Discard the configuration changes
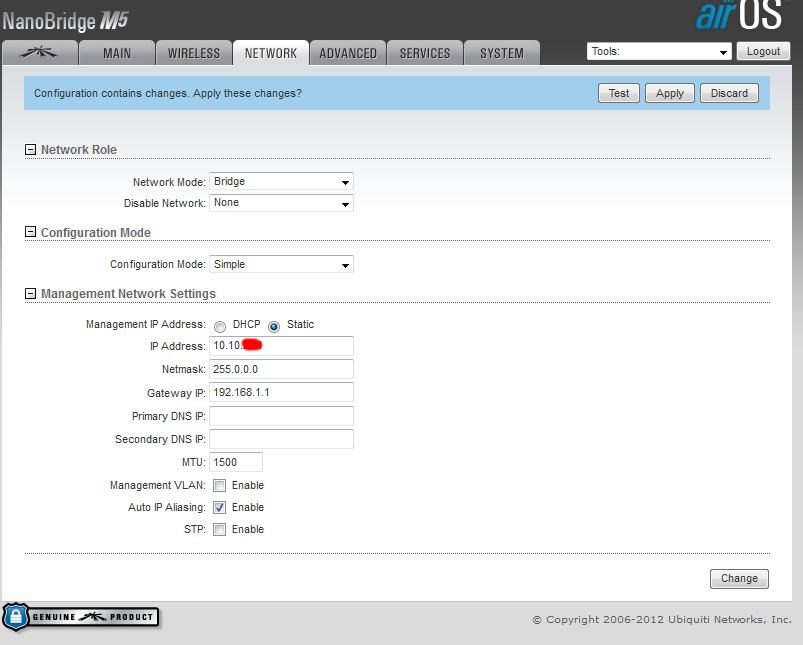Viewport: 803px width, 645px height. [729, 93]
